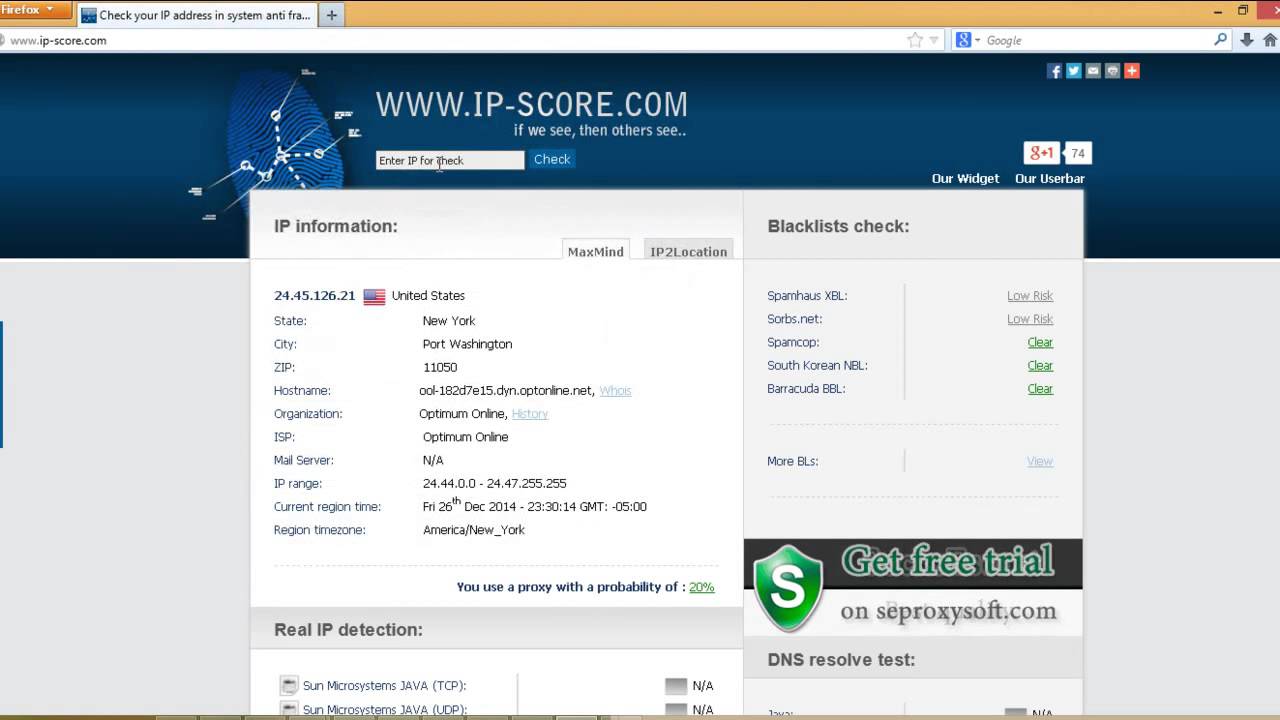This screenshot has width=1280, height=720.
Task: Open the Whois link
Action: (x=615, y=391)
